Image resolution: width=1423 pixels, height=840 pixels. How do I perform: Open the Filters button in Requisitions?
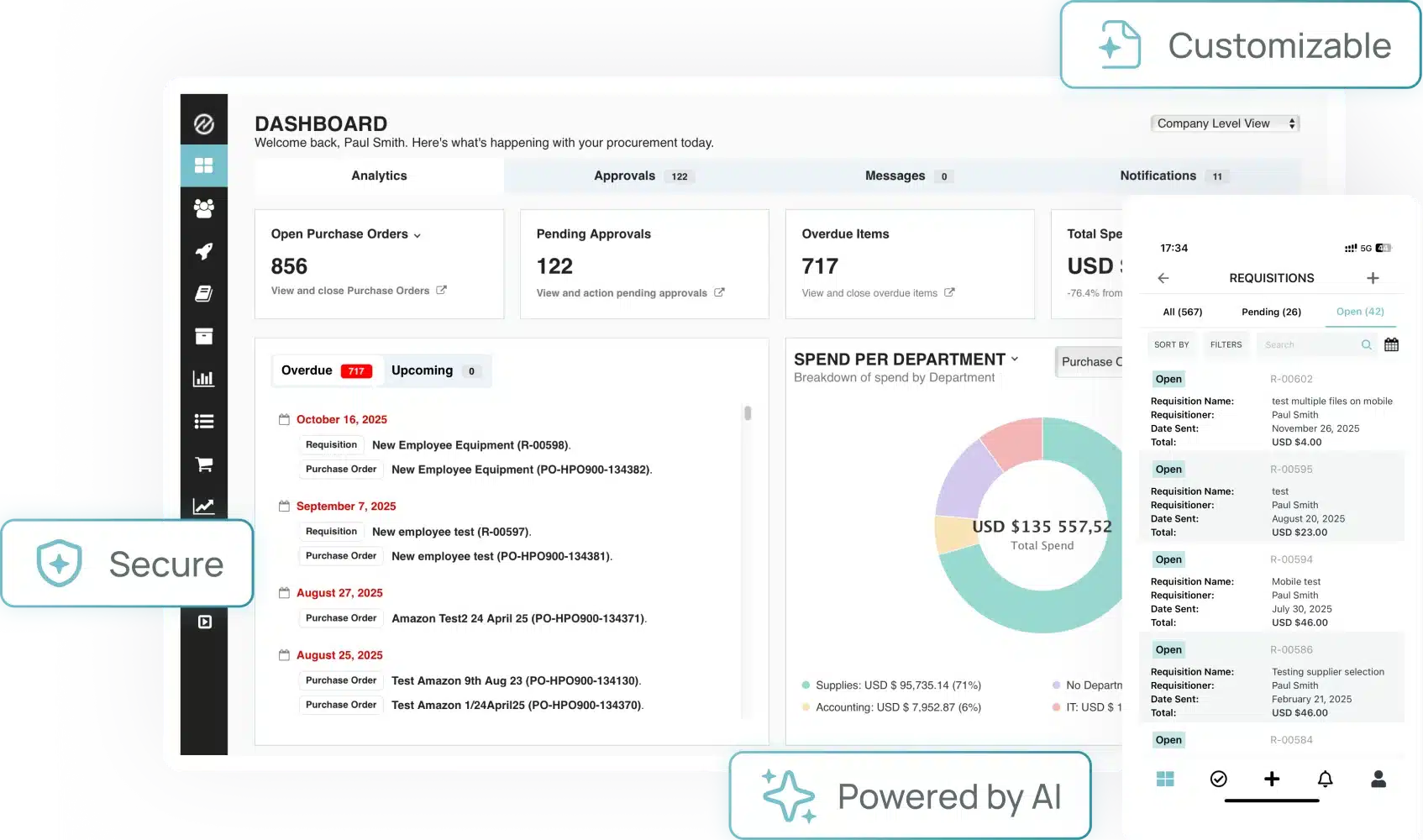1226,344
